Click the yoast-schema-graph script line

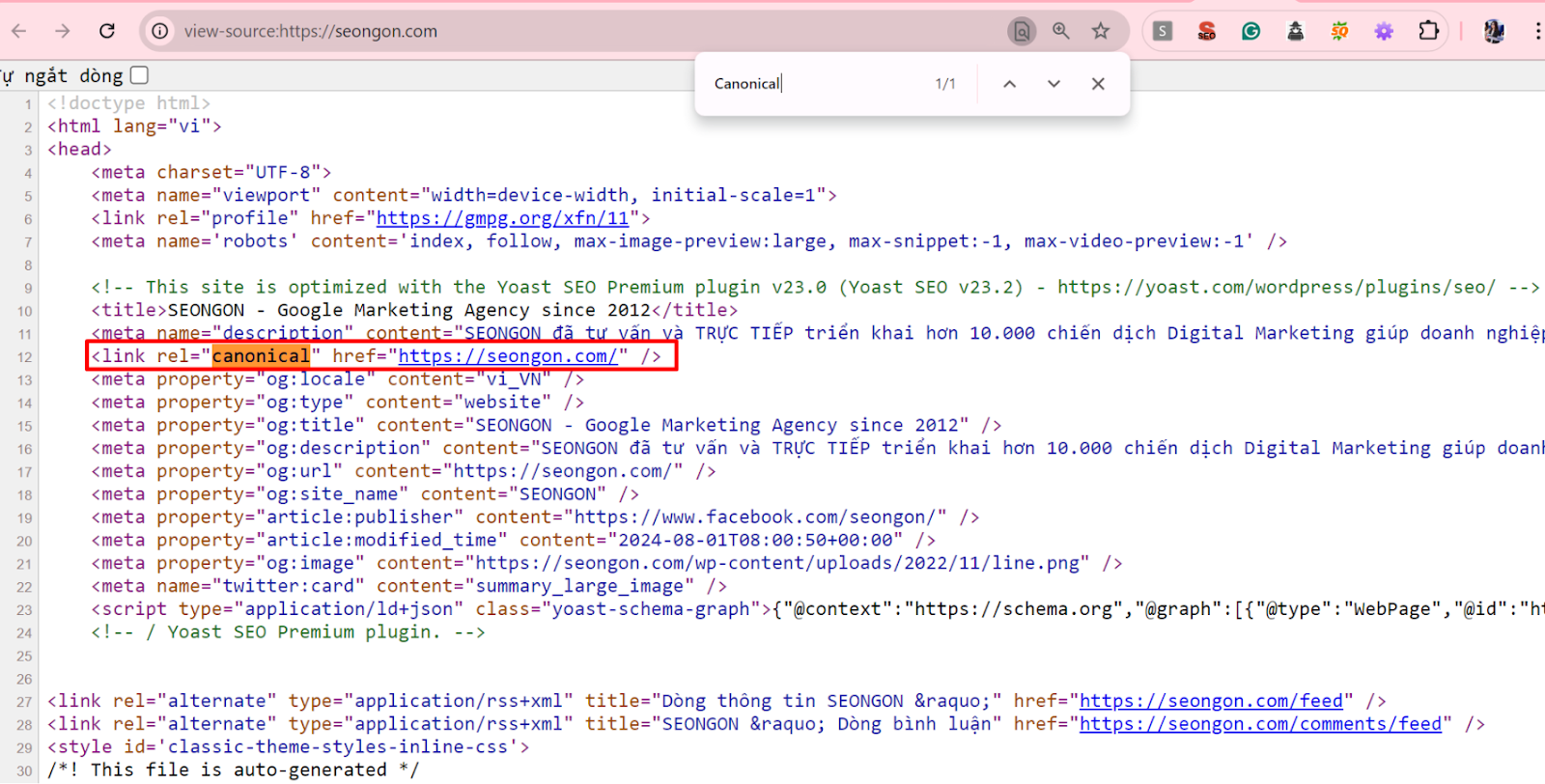coord(818,609)
